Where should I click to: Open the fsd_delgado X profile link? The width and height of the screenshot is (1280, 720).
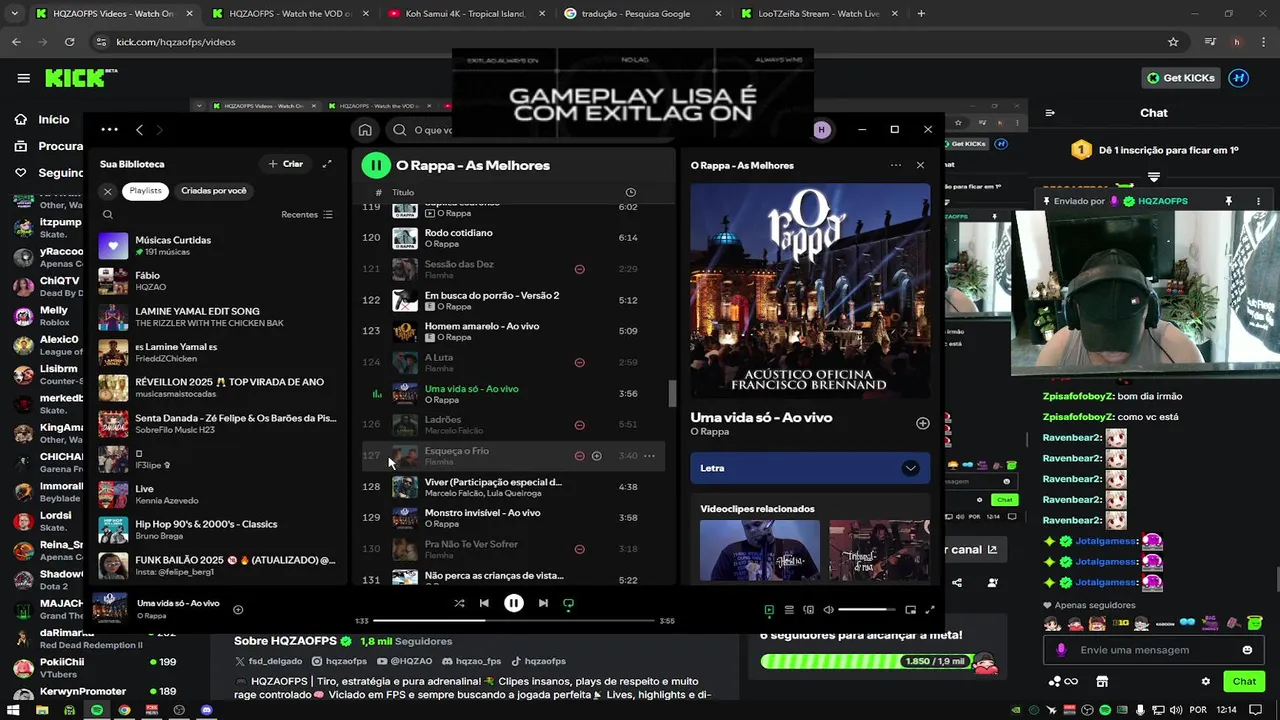(267, 661)
